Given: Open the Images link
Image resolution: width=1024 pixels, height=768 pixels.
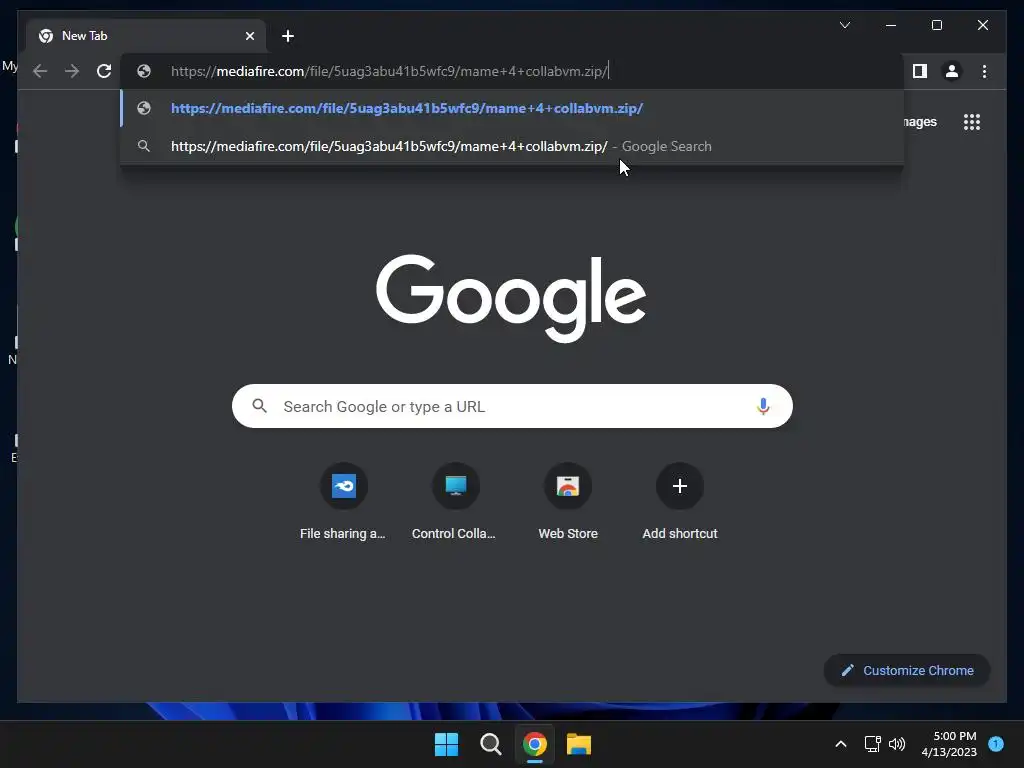Looking at the screenshot, I should click(920, 122).
